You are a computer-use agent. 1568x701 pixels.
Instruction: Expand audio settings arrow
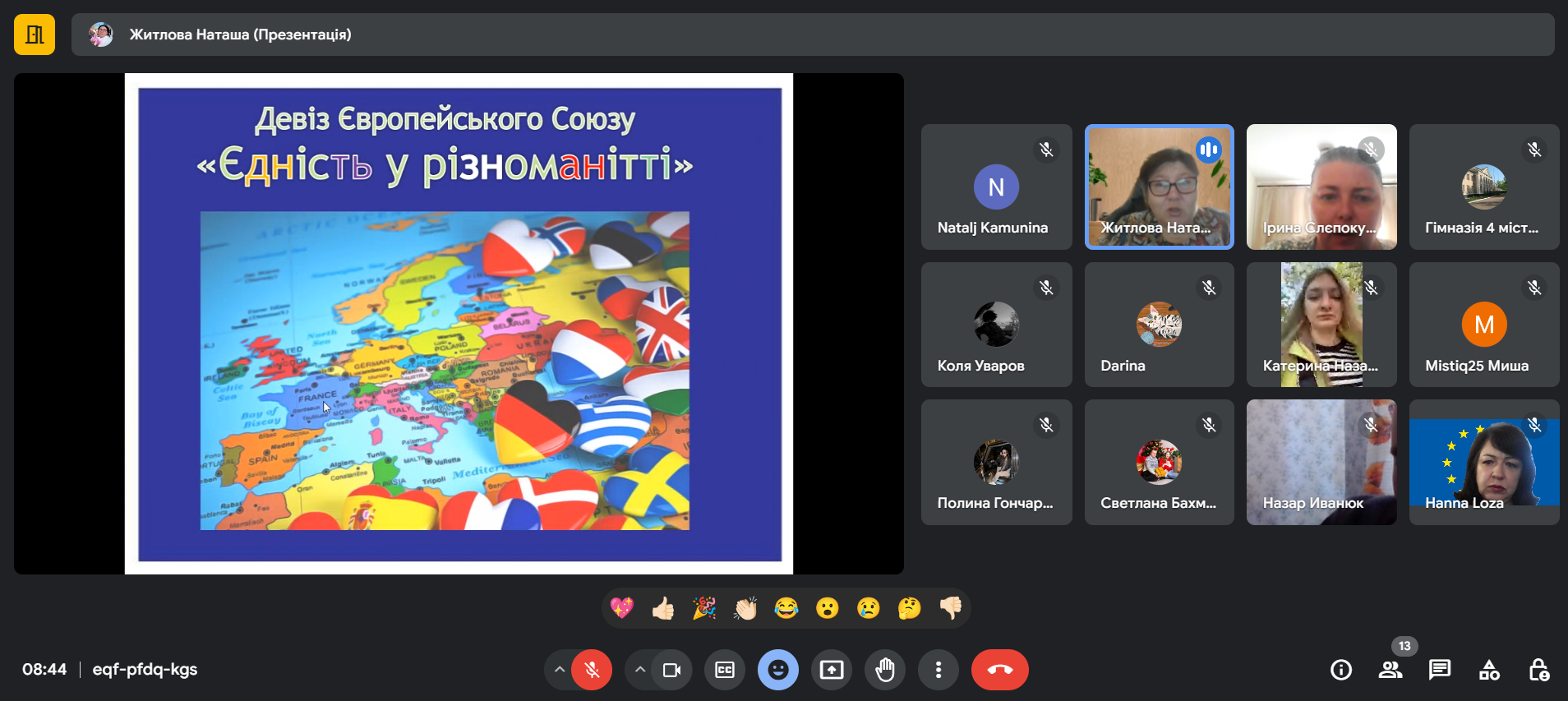click(559, 670)
